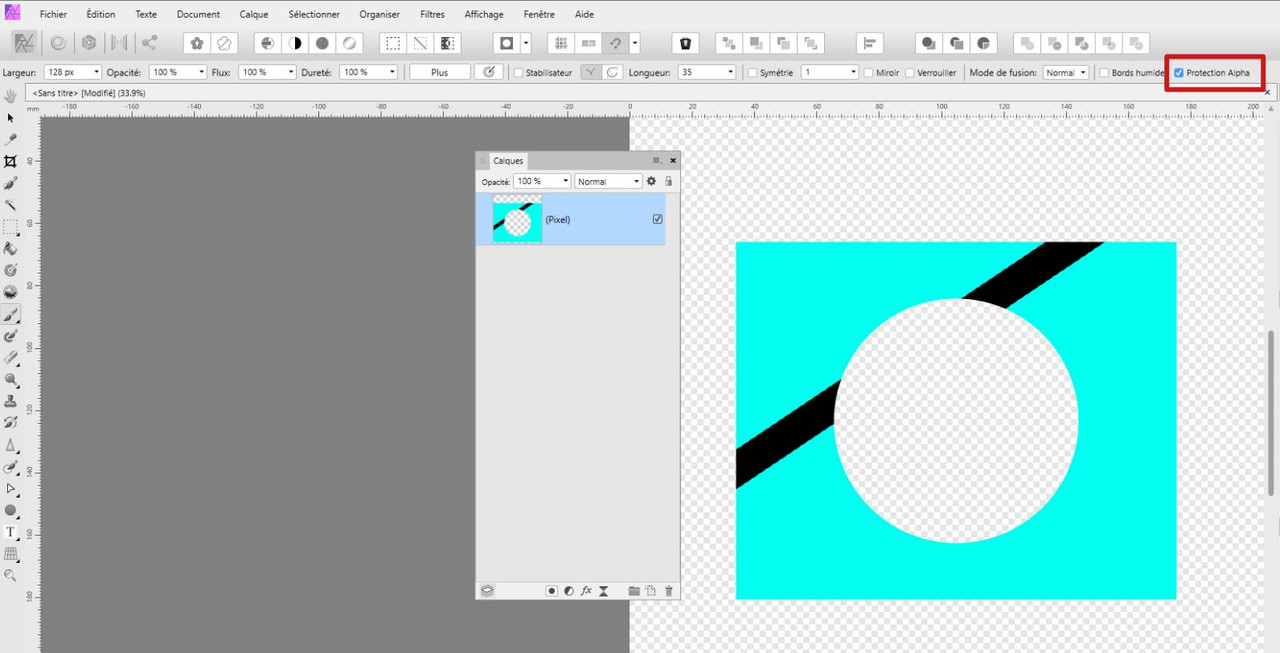Create group folder in Calques panel
Image resolution: width=1280 pixels, height=653 pixels.
tap(633, 591)
